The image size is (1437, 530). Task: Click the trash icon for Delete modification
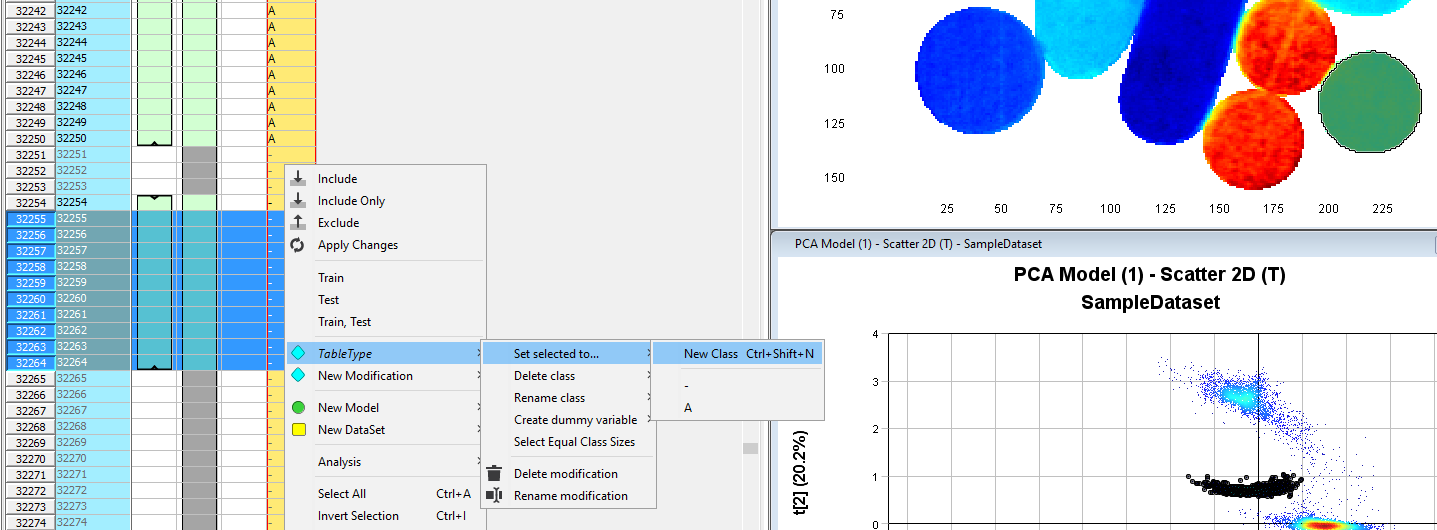[494, 474]
